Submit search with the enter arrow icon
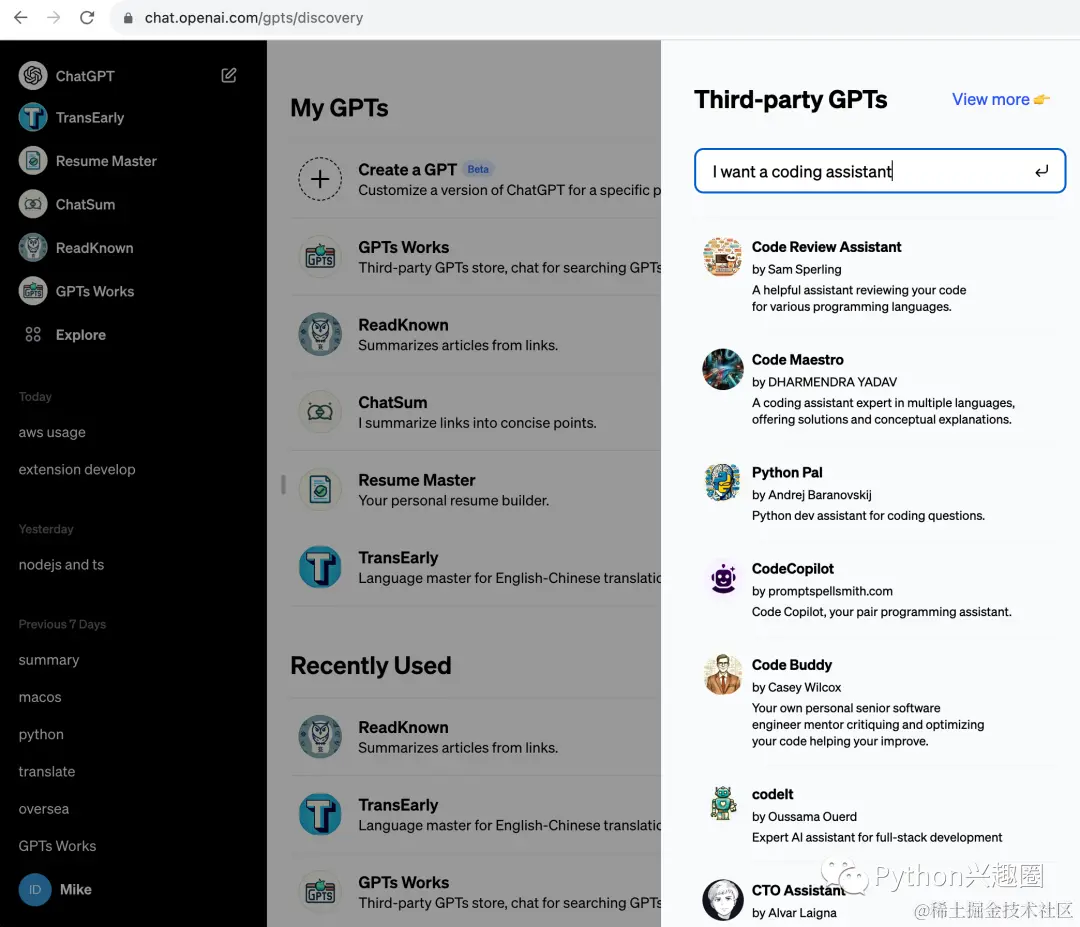Viewport: 1080px width, 927px height. (1041, 171)
